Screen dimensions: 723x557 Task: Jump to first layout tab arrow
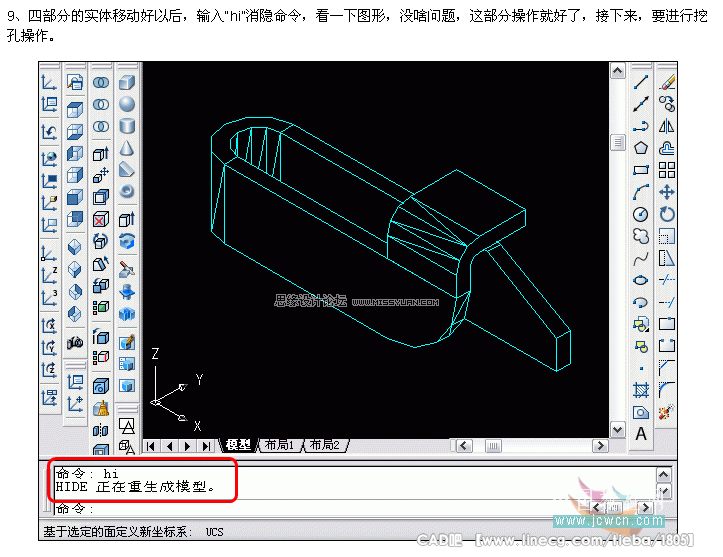pos(150,446)
